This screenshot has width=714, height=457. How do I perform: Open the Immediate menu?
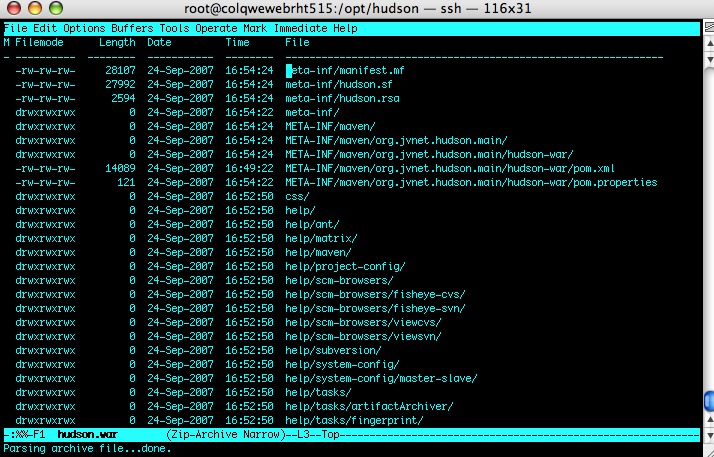coord(301,28)
